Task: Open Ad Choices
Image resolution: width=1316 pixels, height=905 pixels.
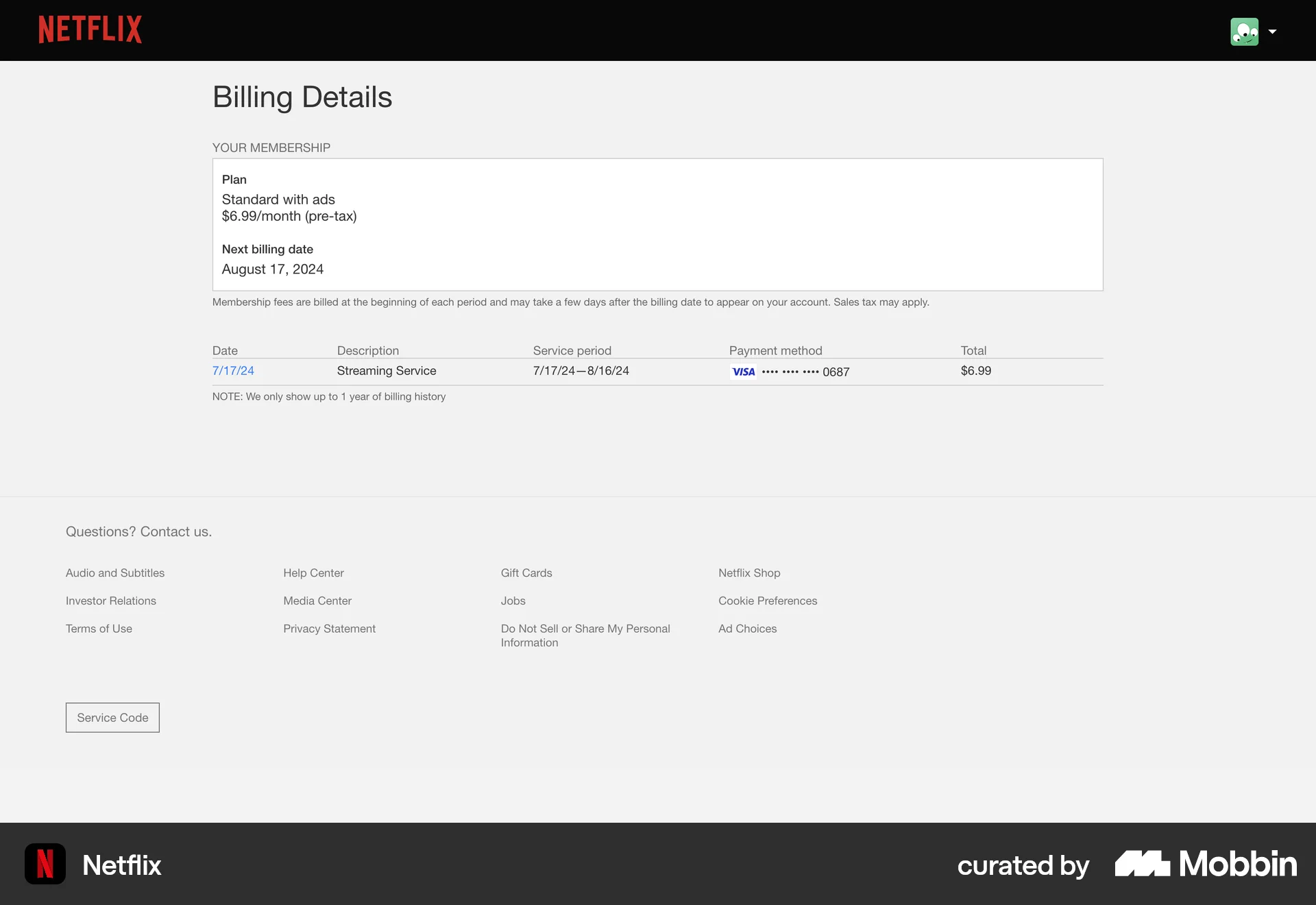Action: tap(747, 628)
